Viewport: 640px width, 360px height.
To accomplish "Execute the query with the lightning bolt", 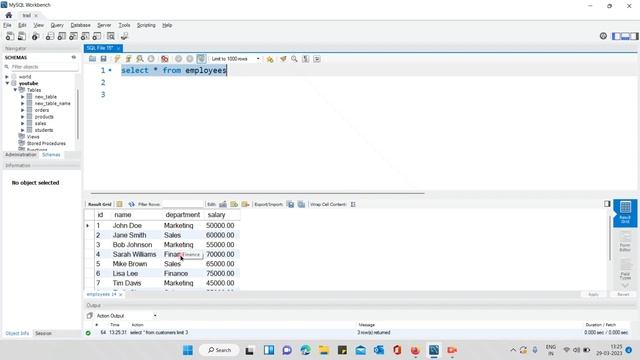I will coord(117,59).
